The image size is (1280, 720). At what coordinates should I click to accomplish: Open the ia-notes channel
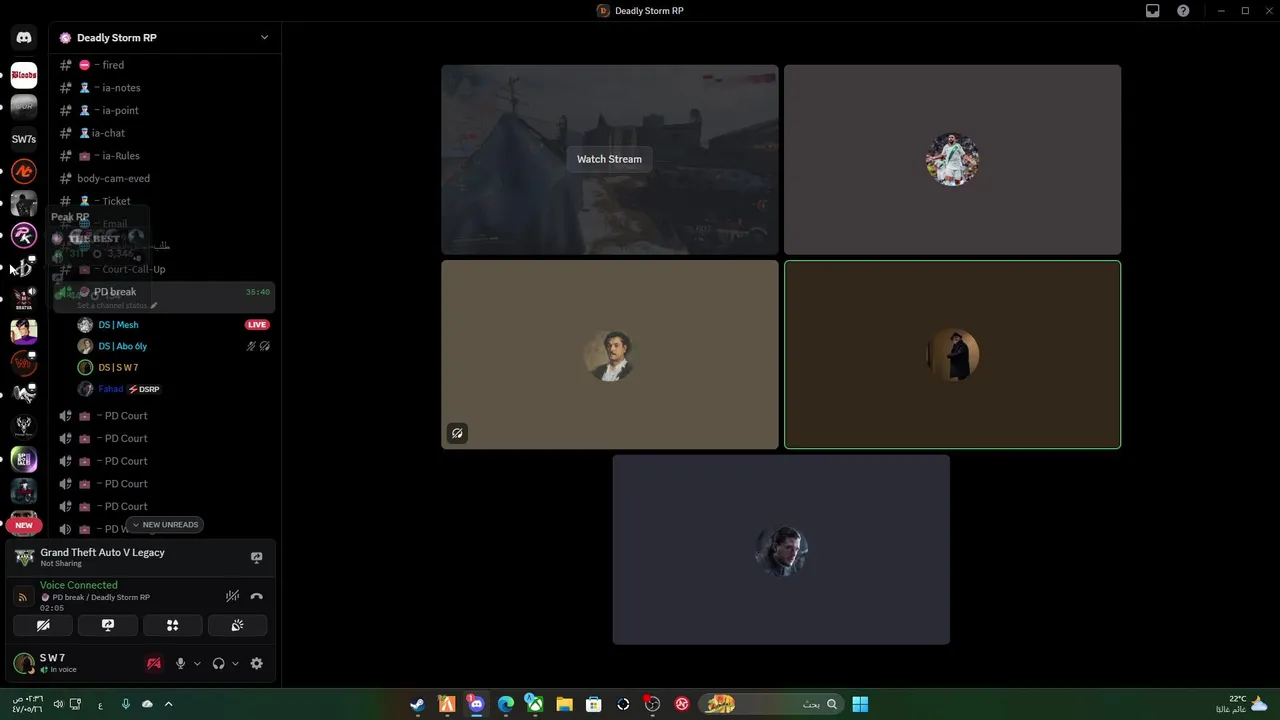coord(165,88)
